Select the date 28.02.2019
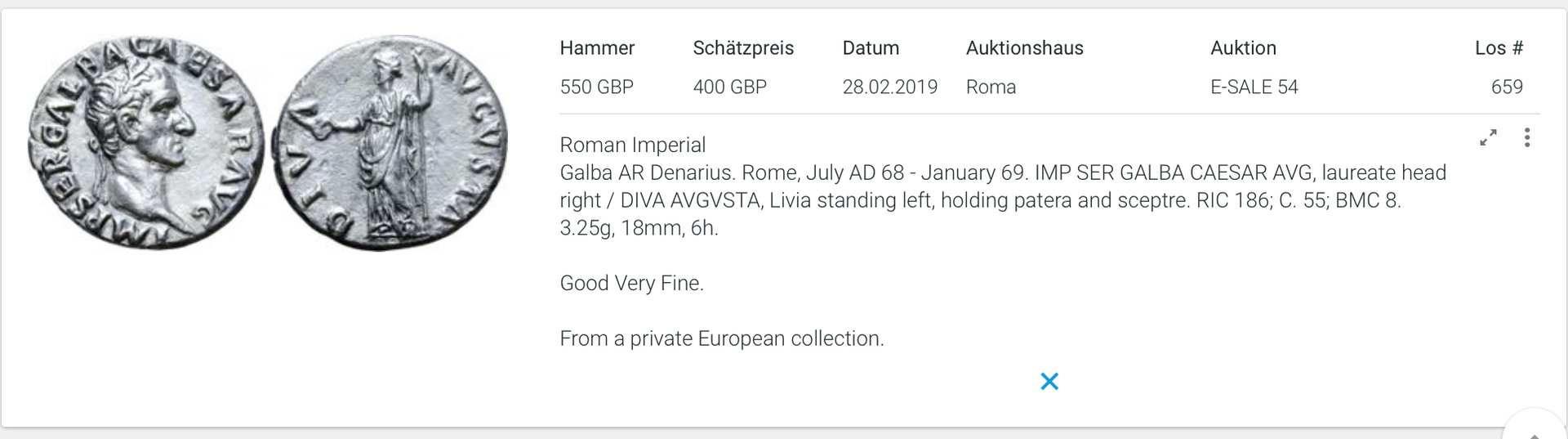Screen dimensions: 1568x439 click(889, 87)
